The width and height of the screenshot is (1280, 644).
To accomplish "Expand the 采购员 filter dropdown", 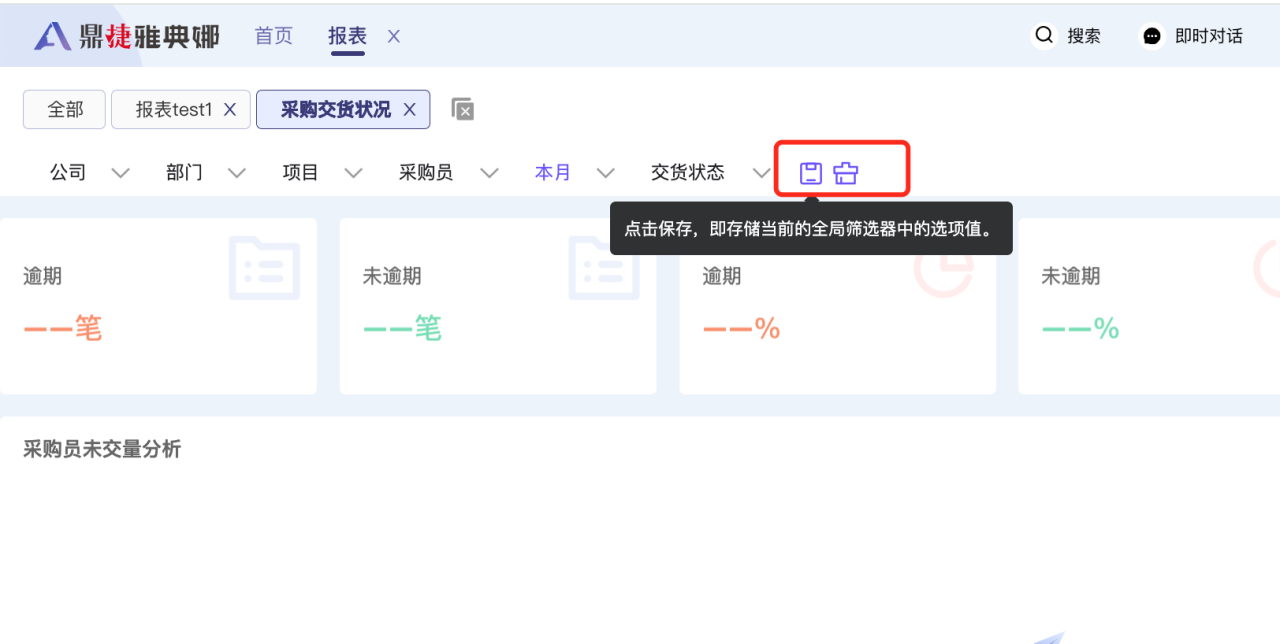I will point(489,173).
